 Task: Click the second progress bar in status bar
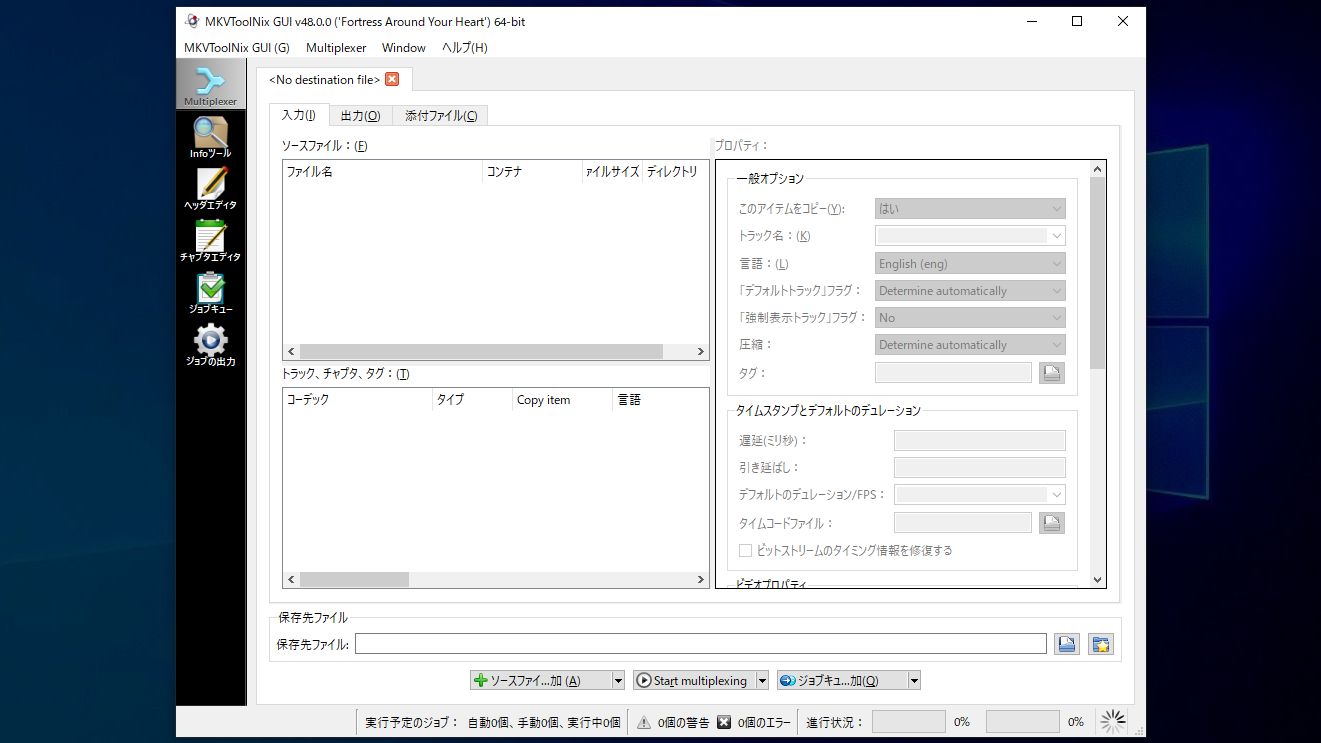click(x=1022, y=722)
